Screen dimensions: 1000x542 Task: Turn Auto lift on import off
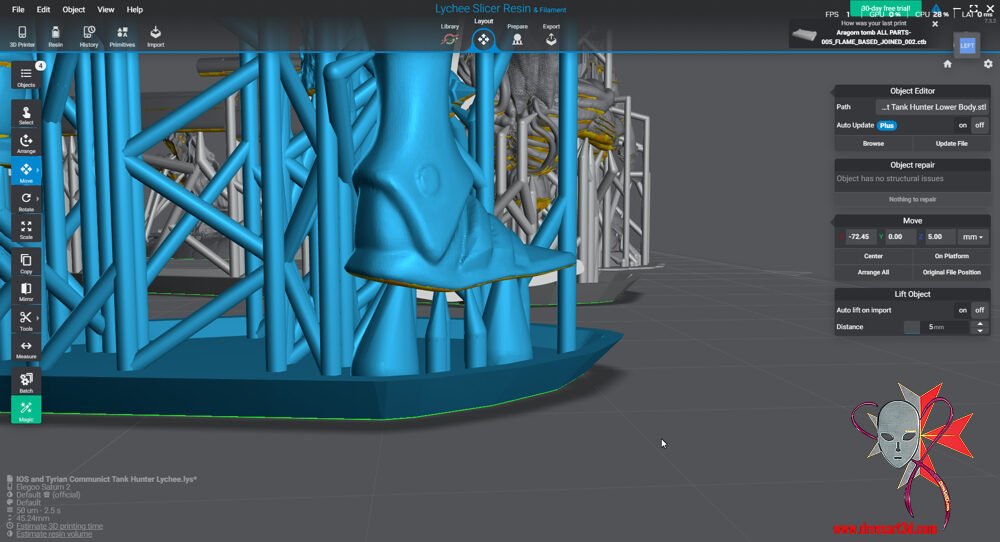click(x=980, y=311)
